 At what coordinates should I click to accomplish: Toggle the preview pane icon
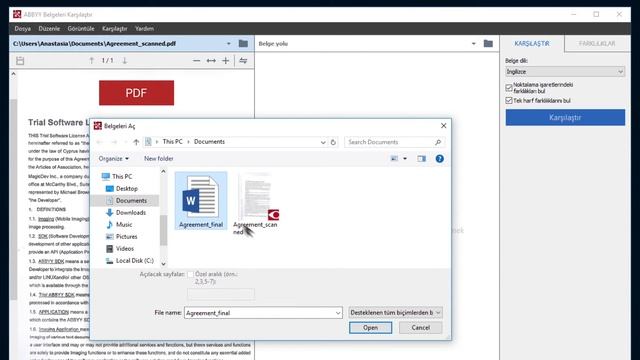pyautogui.click(x=422, y=158)
